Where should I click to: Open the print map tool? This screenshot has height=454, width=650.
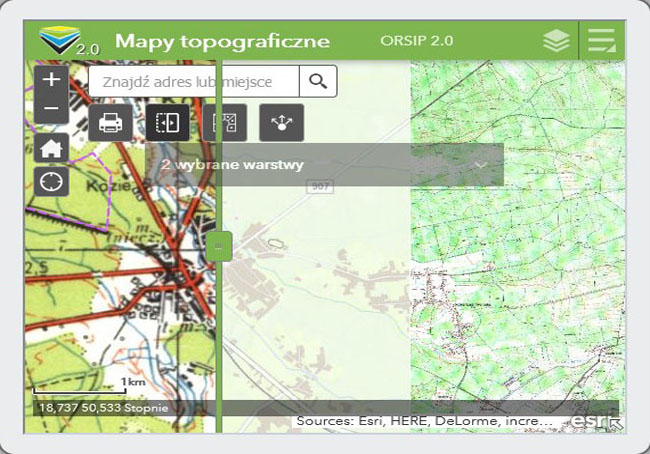(x=110, y=123)
